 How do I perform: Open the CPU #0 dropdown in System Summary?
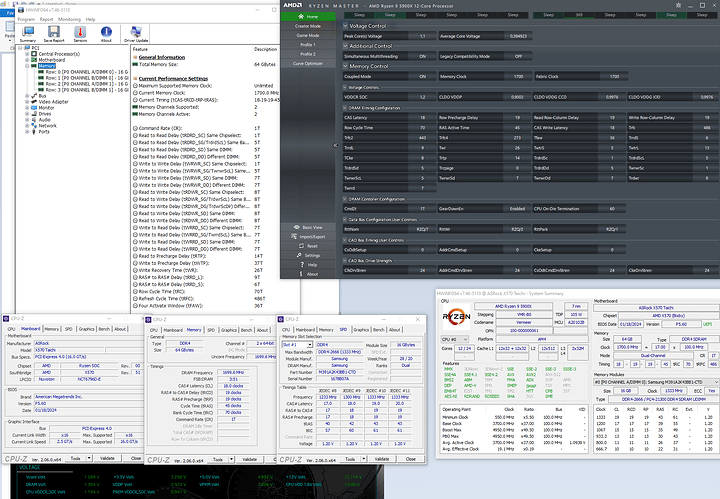coord(455,339)
